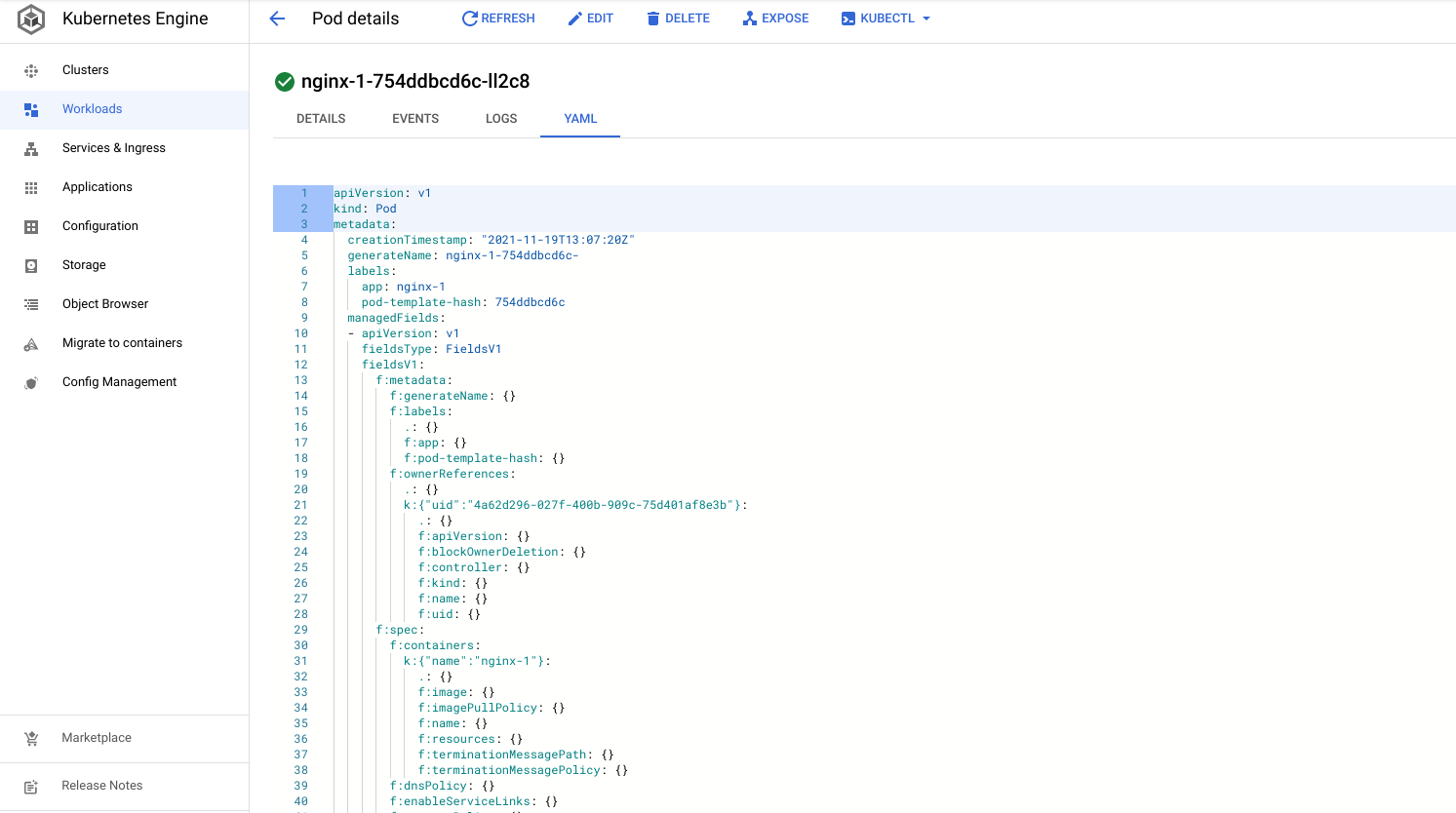Click the Object Browser icon
The image size is (1456, 813).
[31, 304]
